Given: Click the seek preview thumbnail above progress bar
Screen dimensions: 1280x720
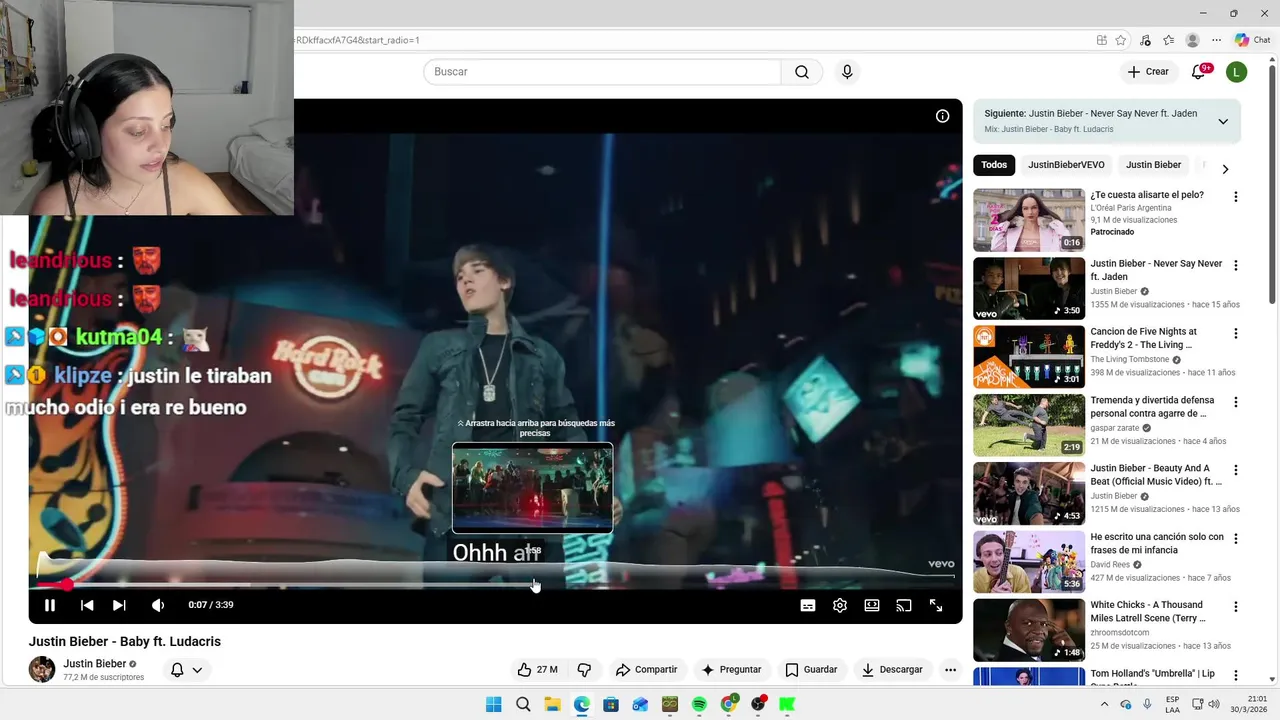Looking at the screenshot, I should (532, 488).
